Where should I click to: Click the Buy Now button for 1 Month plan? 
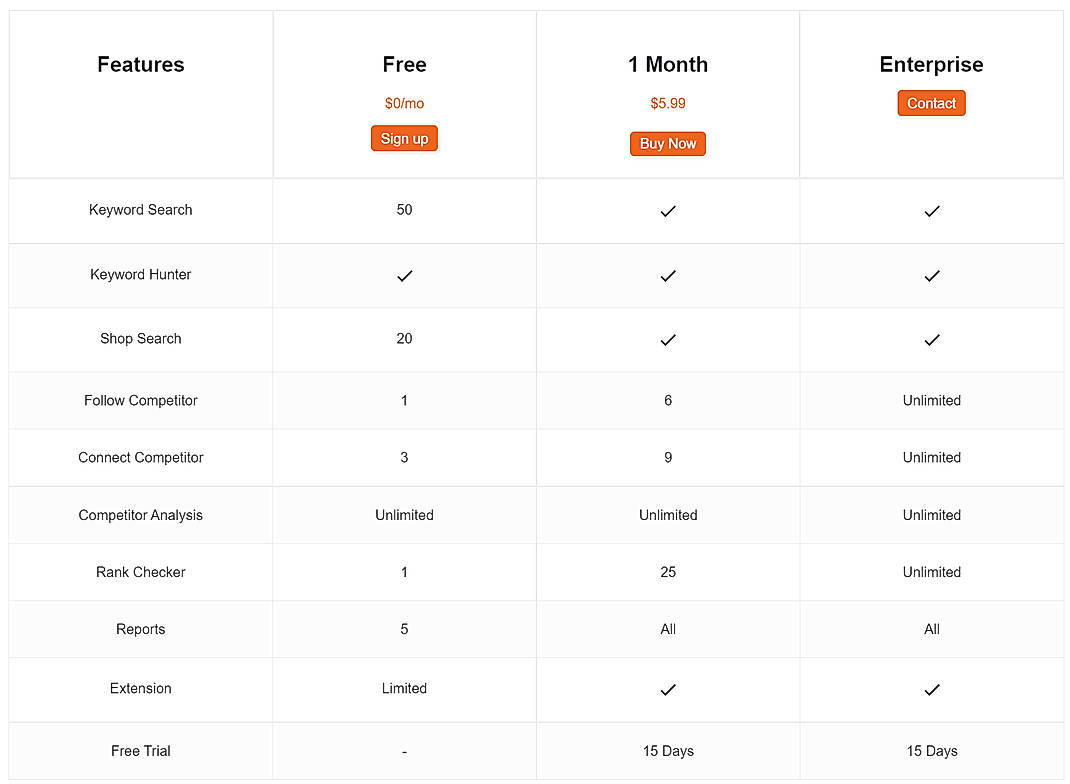pos(667,143)
